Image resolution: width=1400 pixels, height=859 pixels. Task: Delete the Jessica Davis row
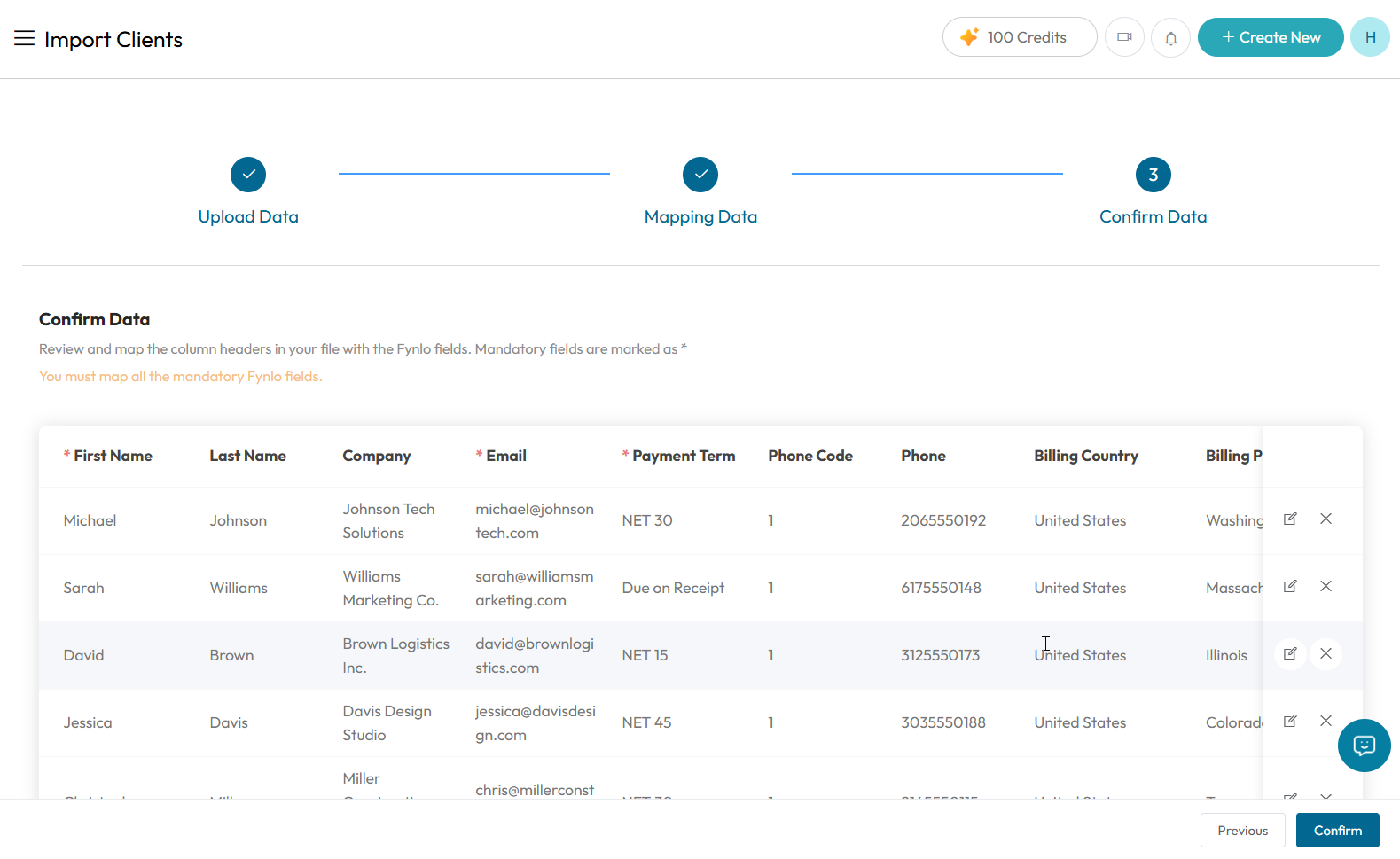[1326, 721]
